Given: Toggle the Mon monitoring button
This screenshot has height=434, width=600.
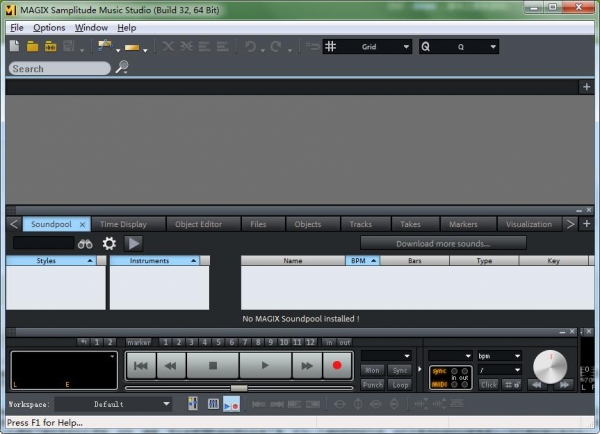Looking at the screenshot, I should pos(372,370).
